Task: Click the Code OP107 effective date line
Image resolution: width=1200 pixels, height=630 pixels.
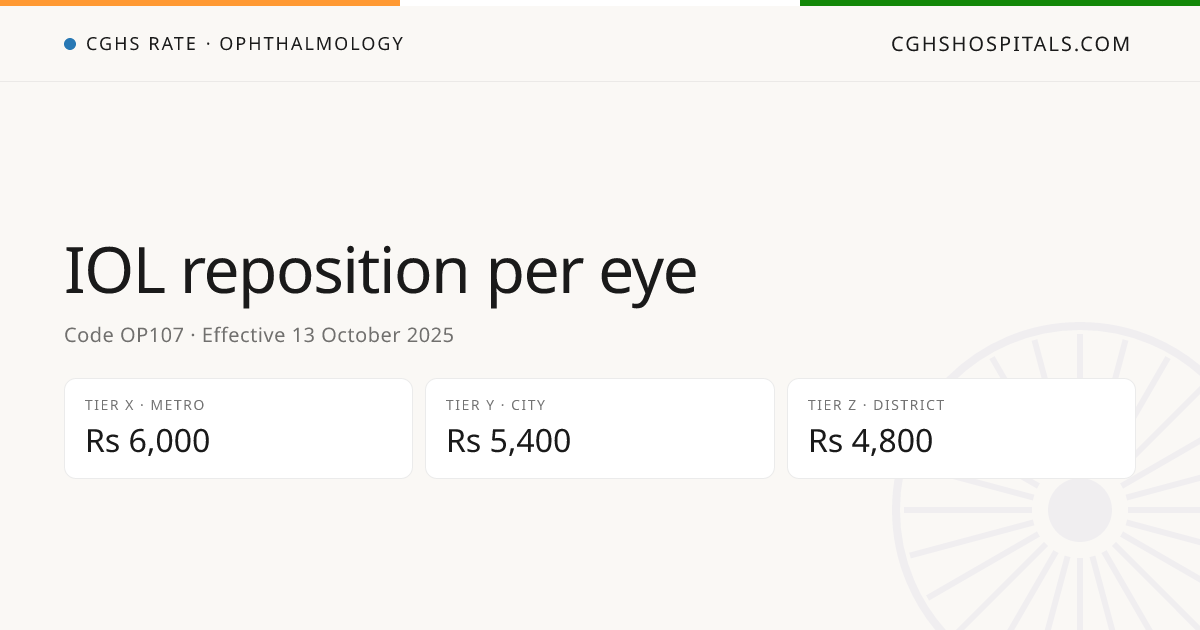Action: [259, 335]
